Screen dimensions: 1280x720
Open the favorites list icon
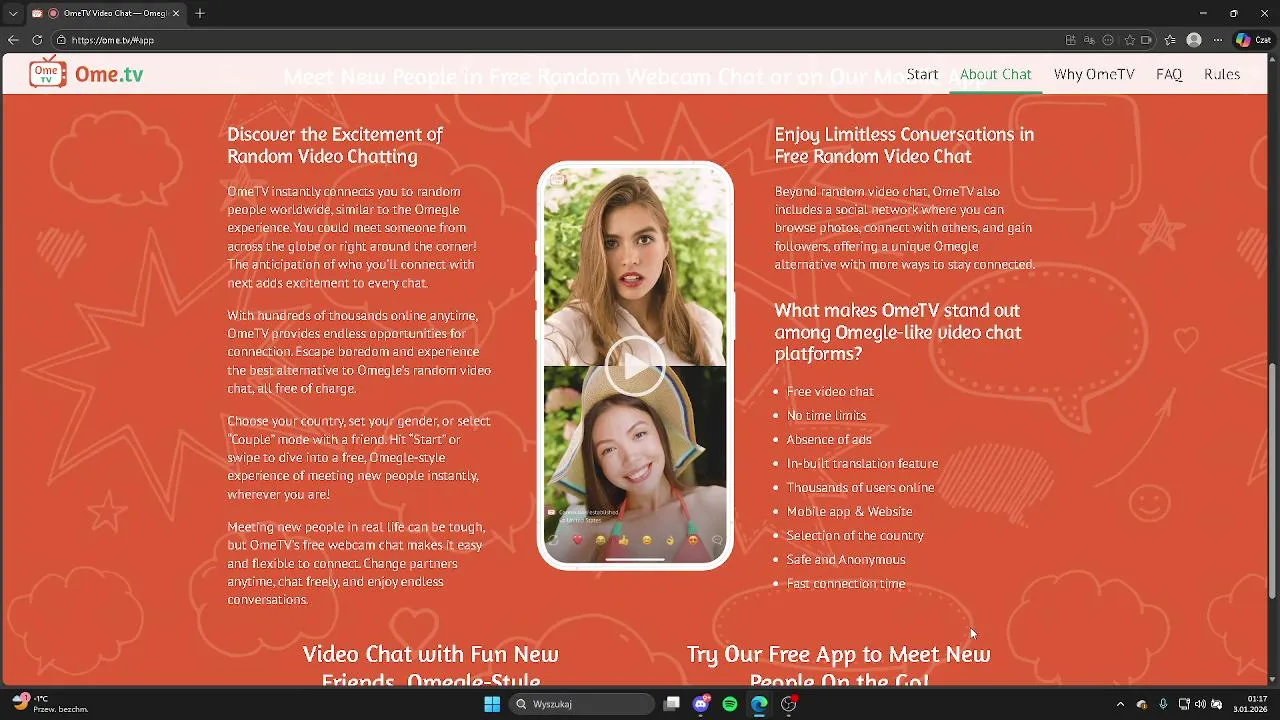point(1170,40)
